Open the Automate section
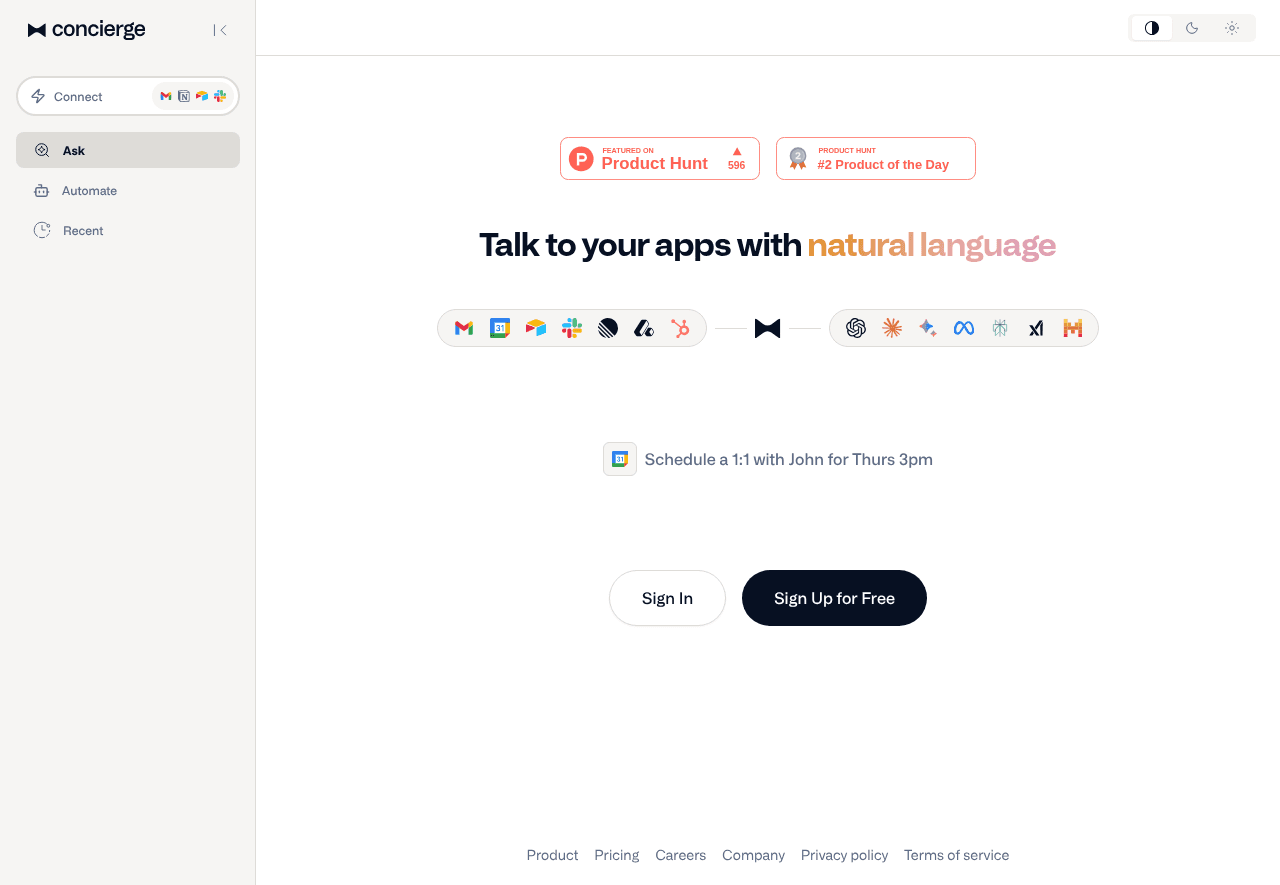Viewport: 1280px width, 885px height. point(89,191)
